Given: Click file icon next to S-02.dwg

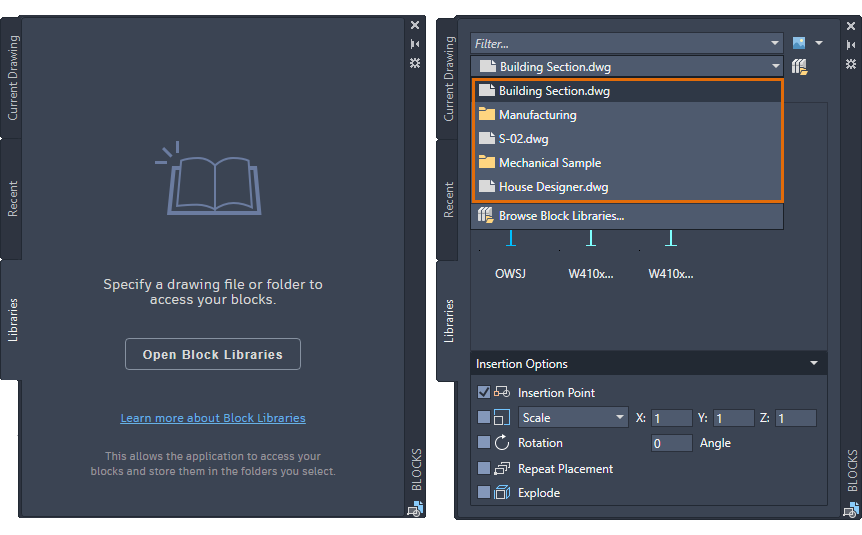Looking at the screenshot, I should (x=487, y=138).
